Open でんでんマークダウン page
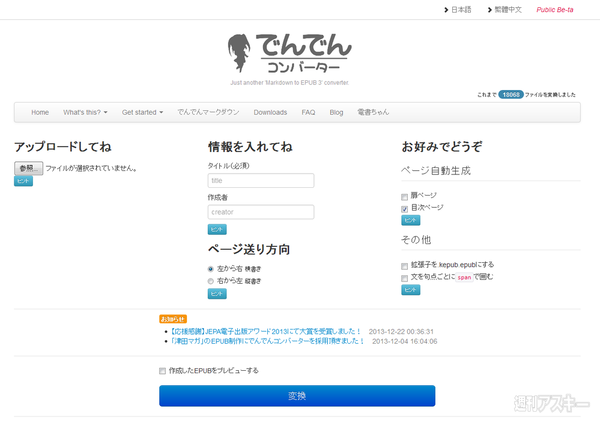Image resolution: width=600 pixels, height=423 pixels. pyautogui.click(x=208, y=112)
